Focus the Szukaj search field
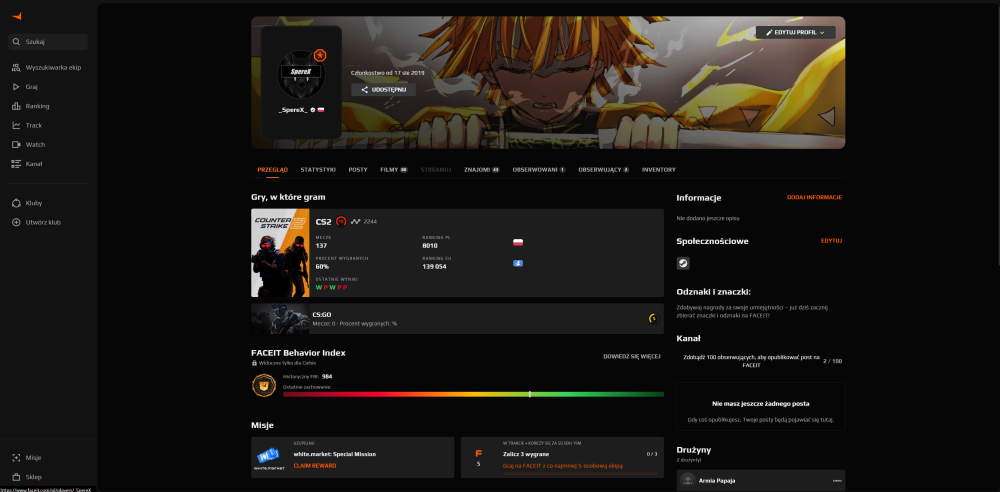This screenshot has height=492, width=1000. [48, 41]
